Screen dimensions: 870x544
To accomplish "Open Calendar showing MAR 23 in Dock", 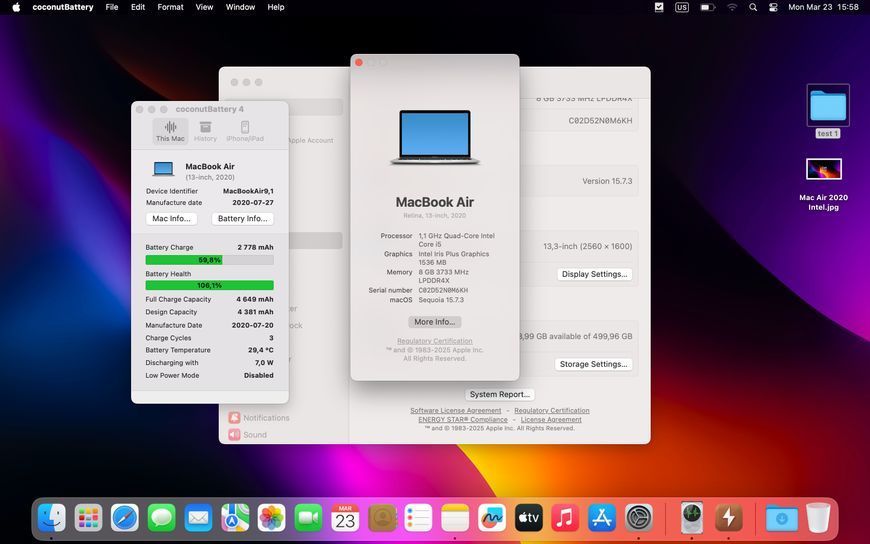I will (345, 518).
